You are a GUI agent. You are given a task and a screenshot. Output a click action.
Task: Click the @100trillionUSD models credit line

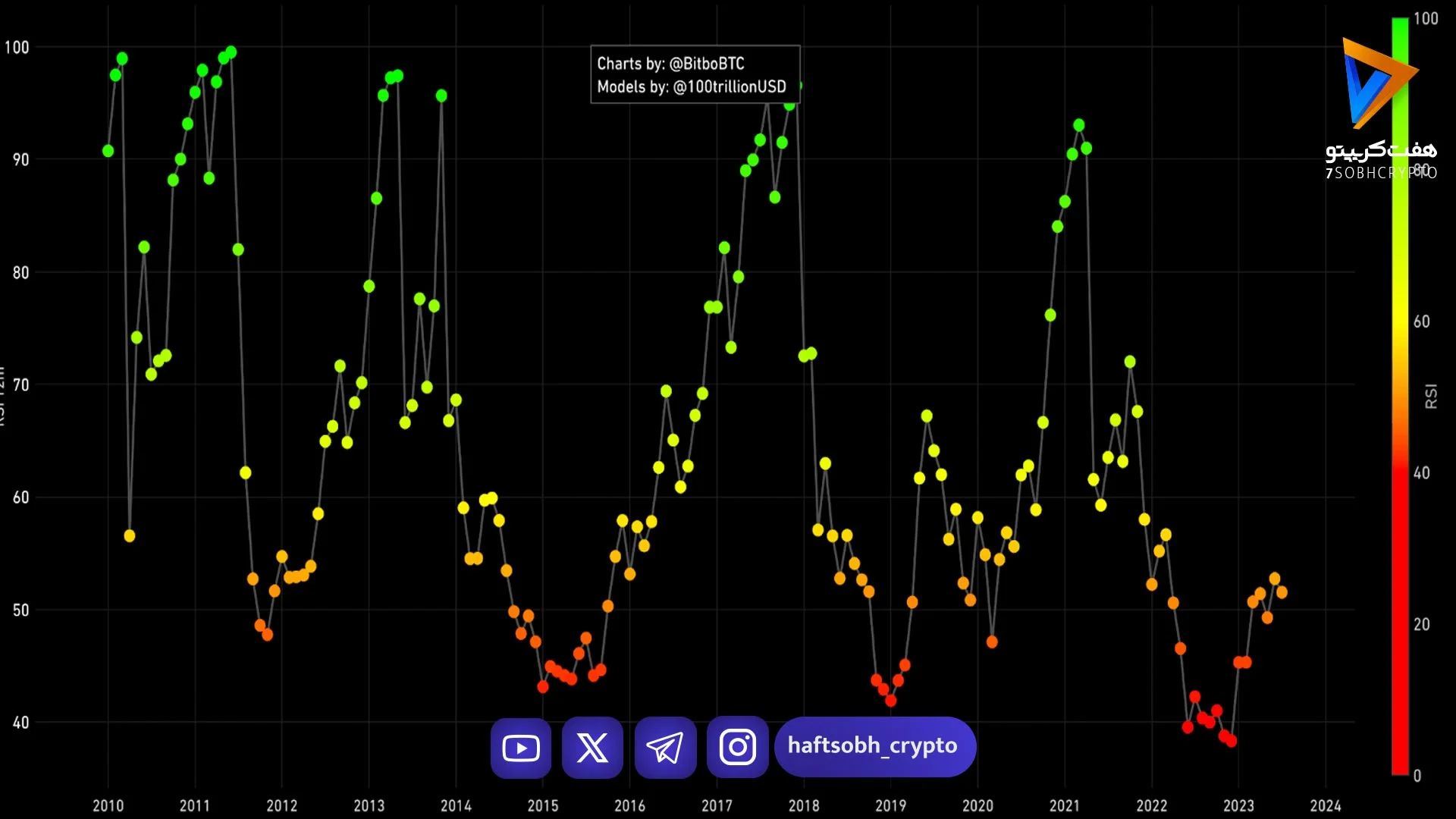[x=692, y=86]
